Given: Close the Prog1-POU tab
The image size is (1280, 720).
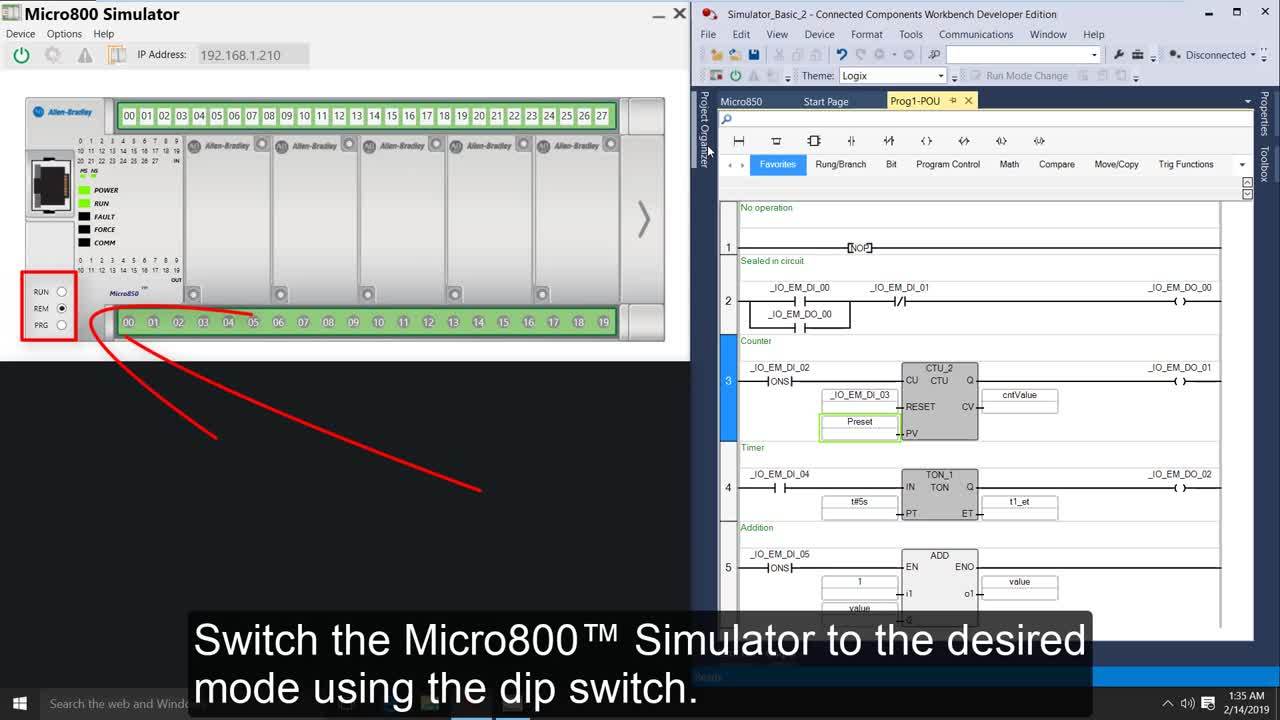Looking at the screenshot, I should point(969,100).
